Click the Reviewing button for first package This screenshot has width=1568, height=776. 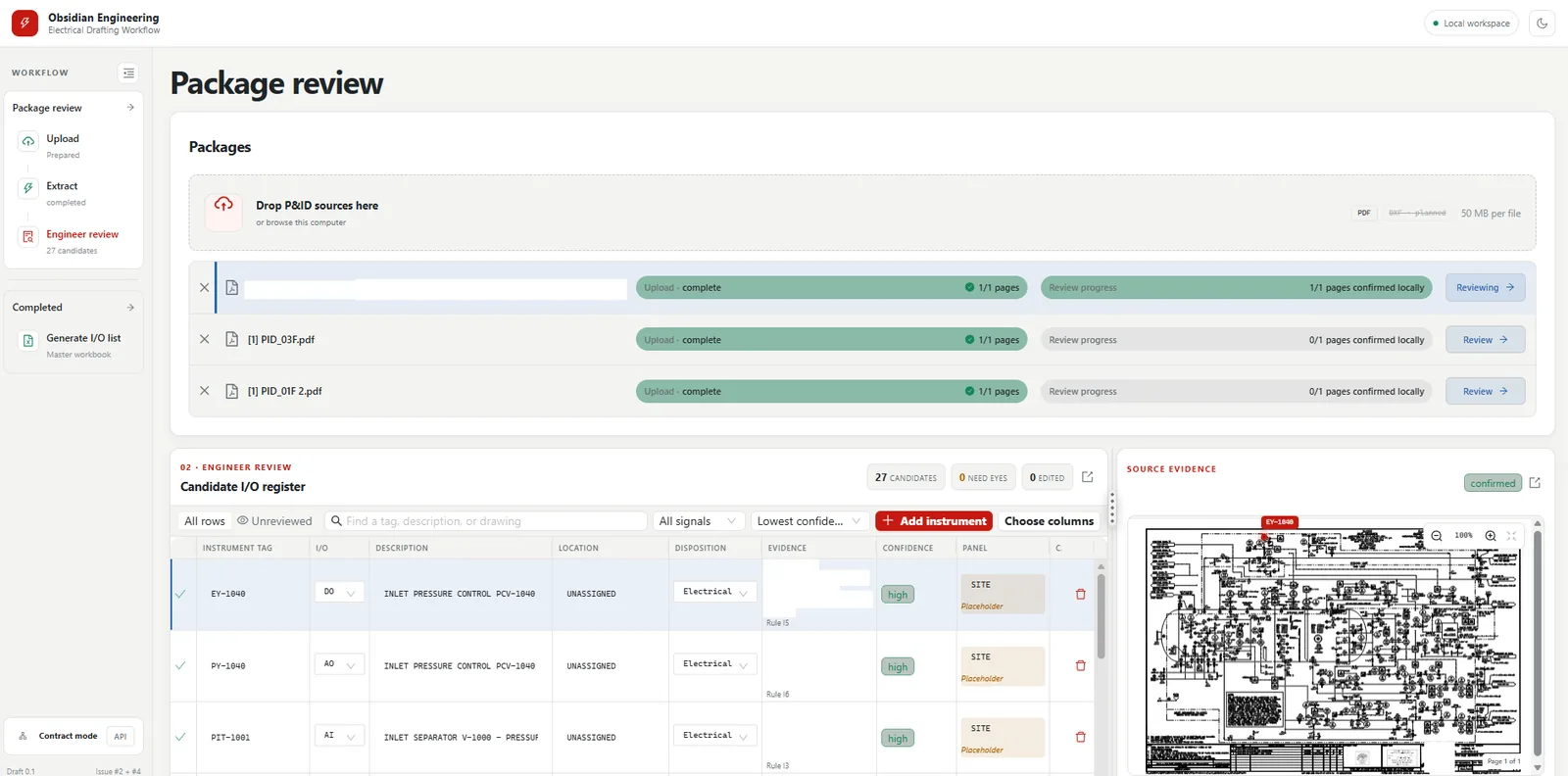(1485, 288)
